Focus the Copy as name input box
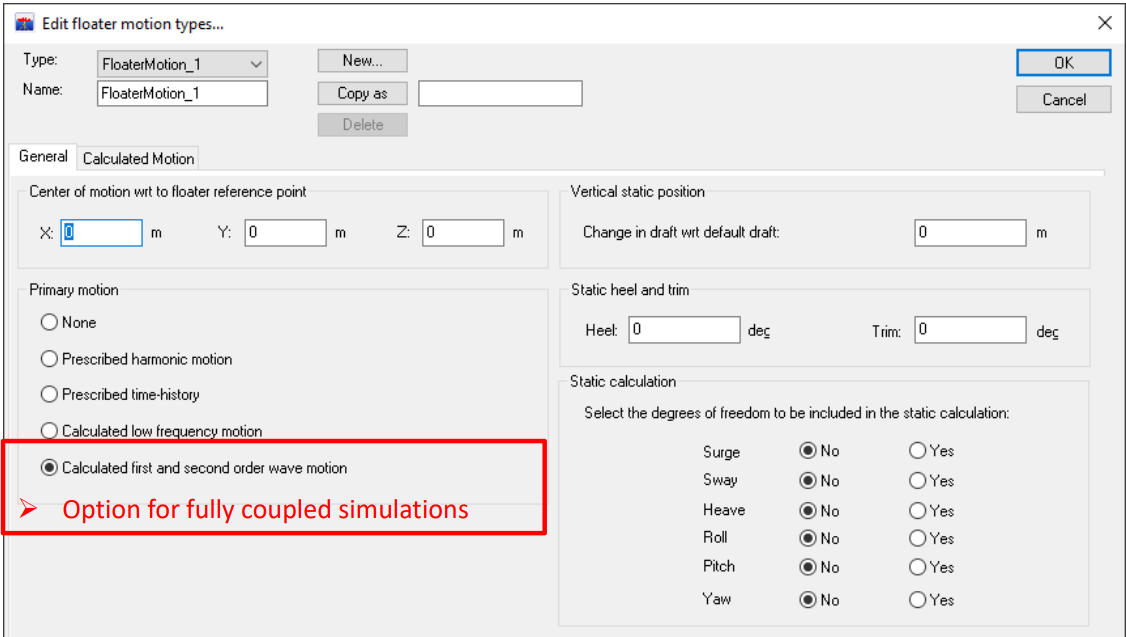The image size is (1126, 637). (x=500, y=93)
